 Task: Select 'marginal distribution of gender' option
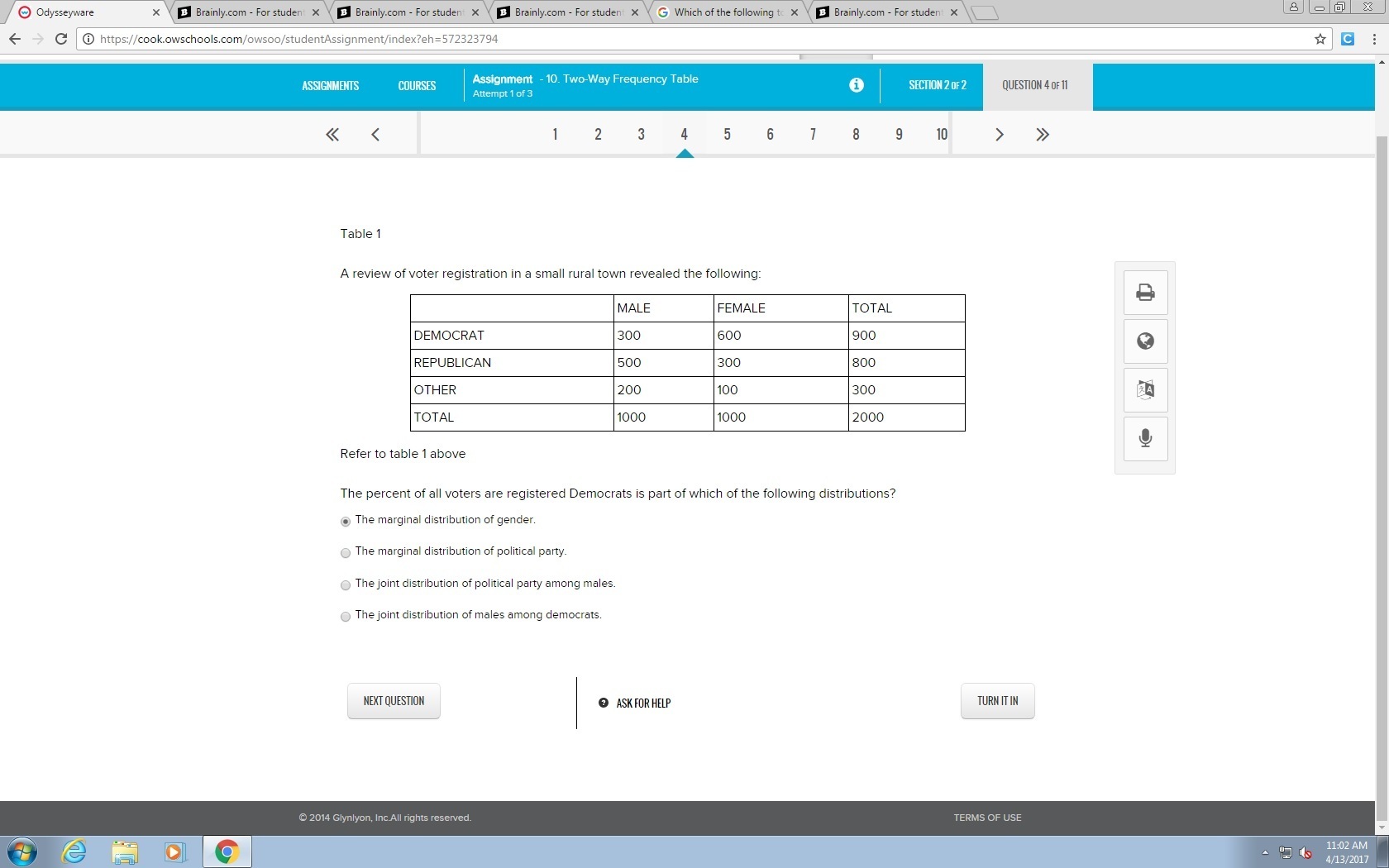click(346, 522)
